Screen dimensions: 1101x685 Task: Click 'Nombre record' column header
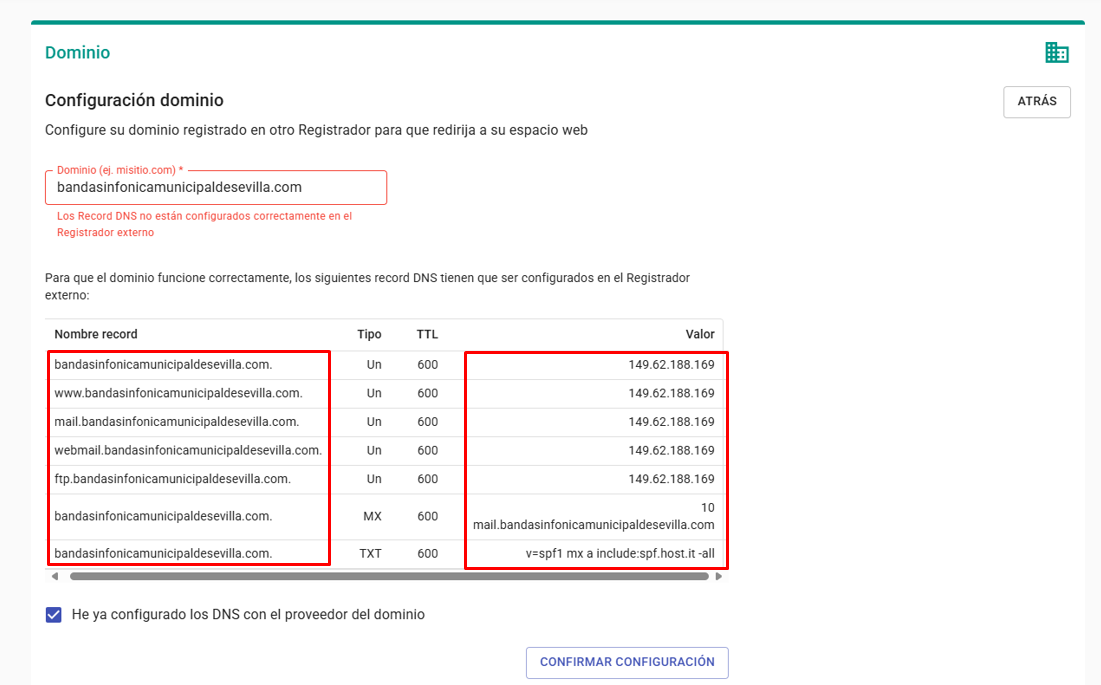(x=95, y=334)
